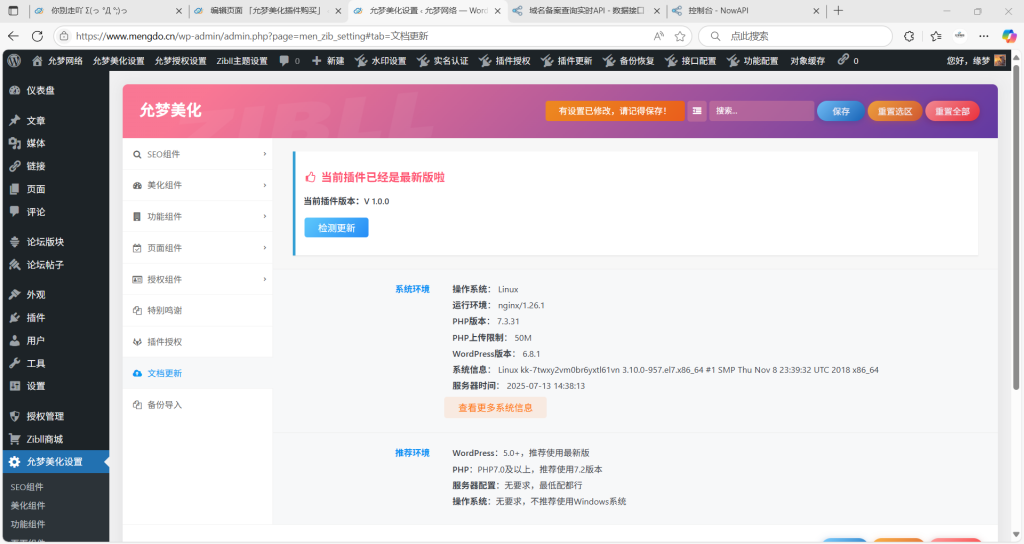Click the WordPress logo in admin bar

[14, 61]
